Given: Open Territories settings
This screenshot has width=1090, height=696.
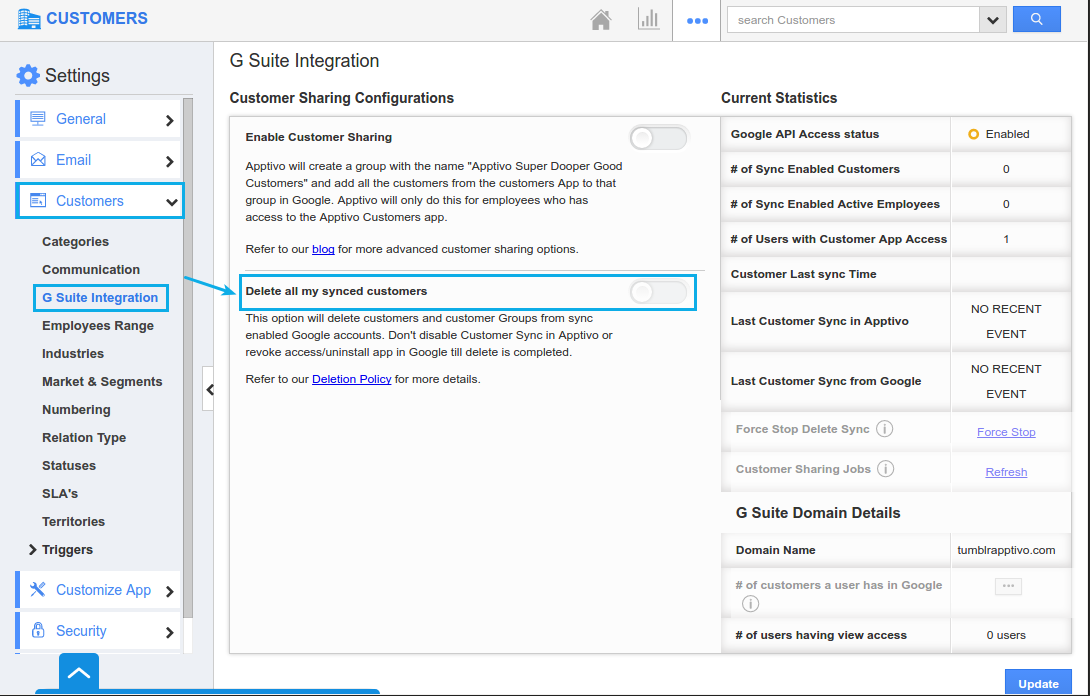Looking at the screenshot, I should click(73, 521).
